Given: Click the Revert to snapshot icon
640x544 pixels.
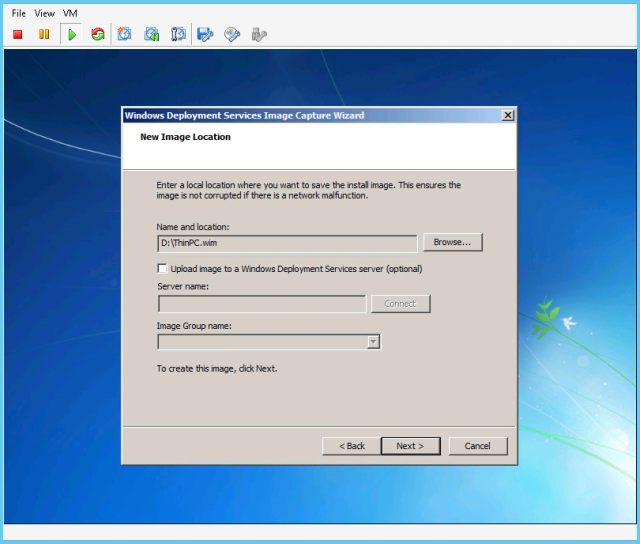Looking at the screenshot, I should 151,34.
